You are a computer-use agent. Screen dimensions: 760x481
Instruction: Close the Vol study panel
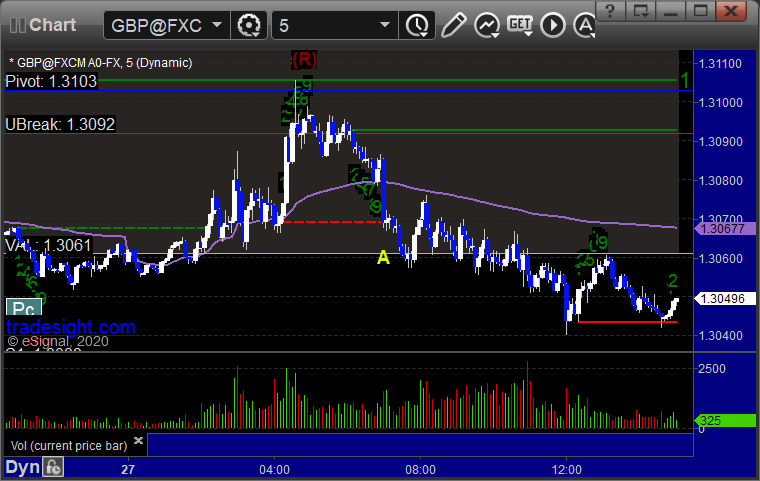point(138,440)
